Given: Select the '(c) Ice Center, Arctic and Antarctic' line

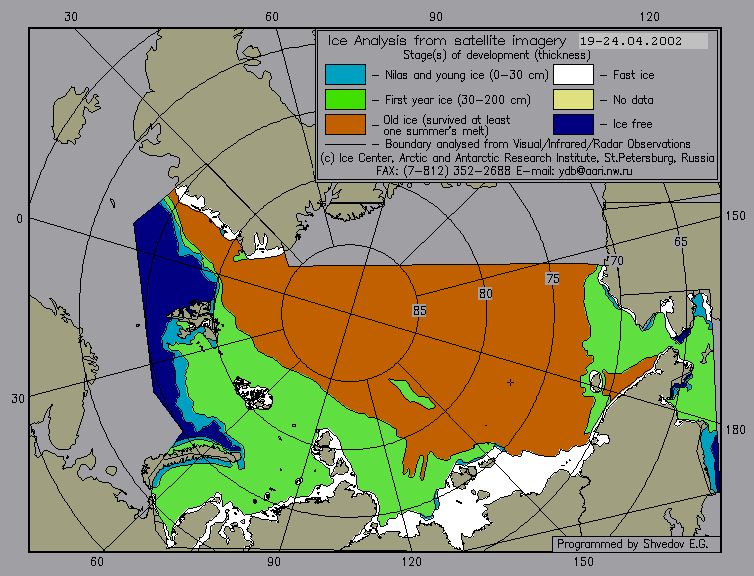Looking at the screenshot, I should pos(517,158).
